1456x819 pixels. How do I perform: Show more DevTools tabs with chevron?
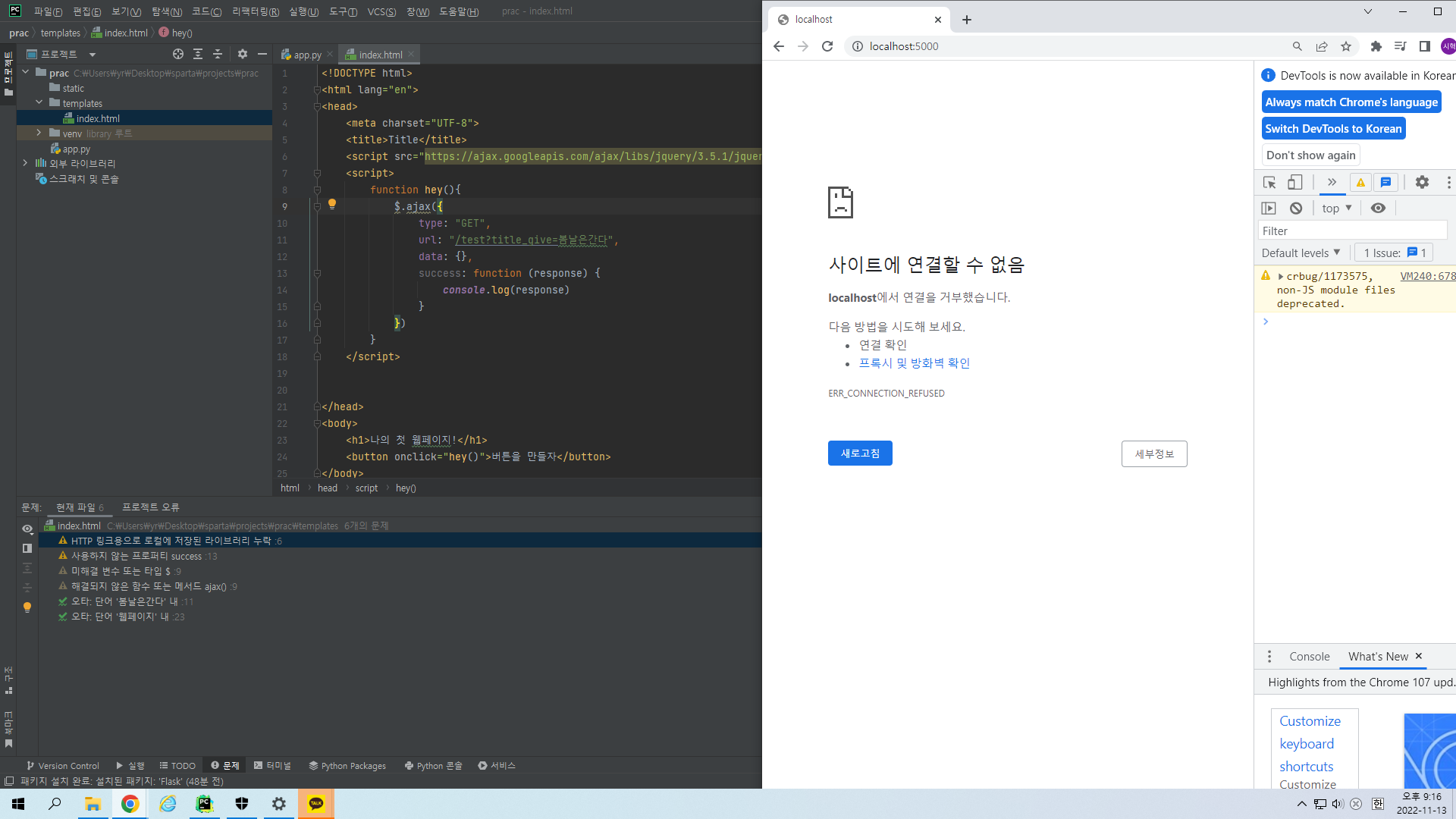1332,182
